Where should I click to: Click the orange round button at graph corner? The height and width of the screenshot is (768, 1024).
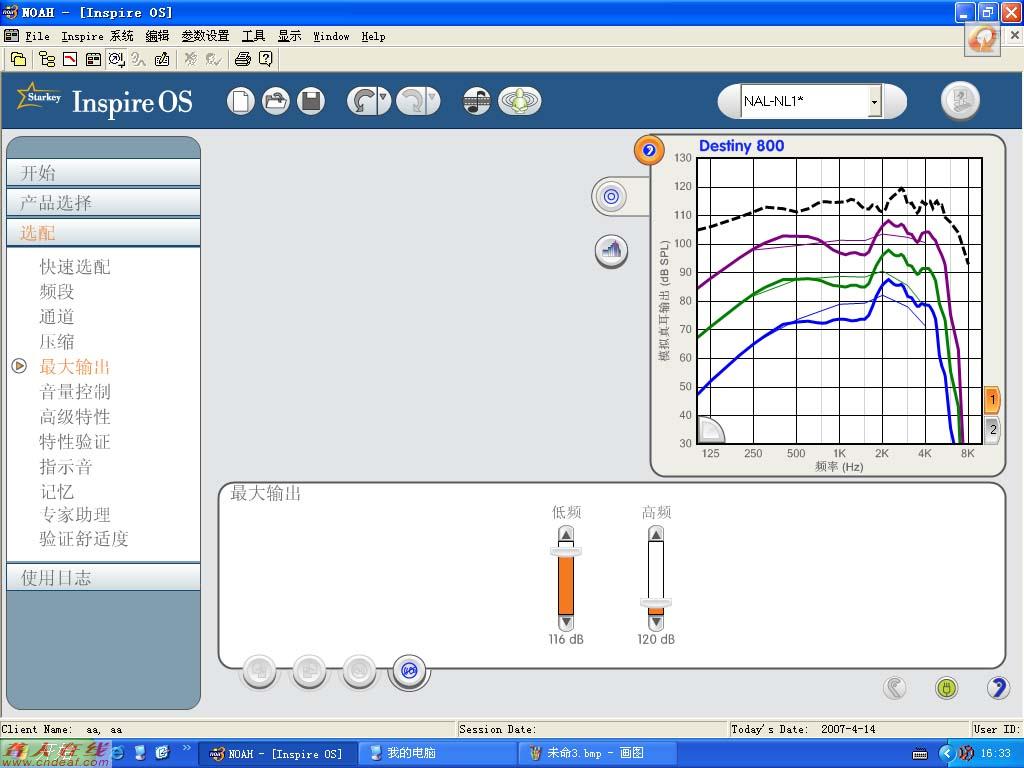[x=649, y=151]
